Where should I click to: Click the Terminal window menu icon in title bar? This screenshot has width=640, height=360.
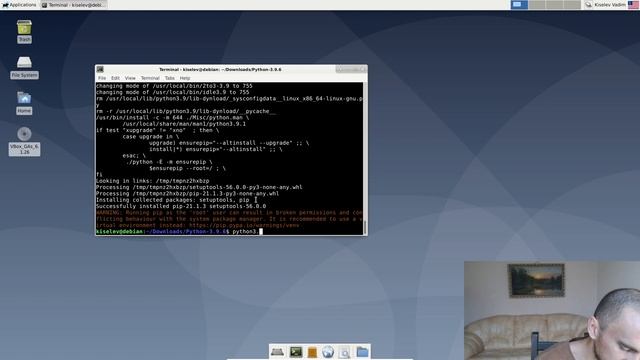point(100,69)
